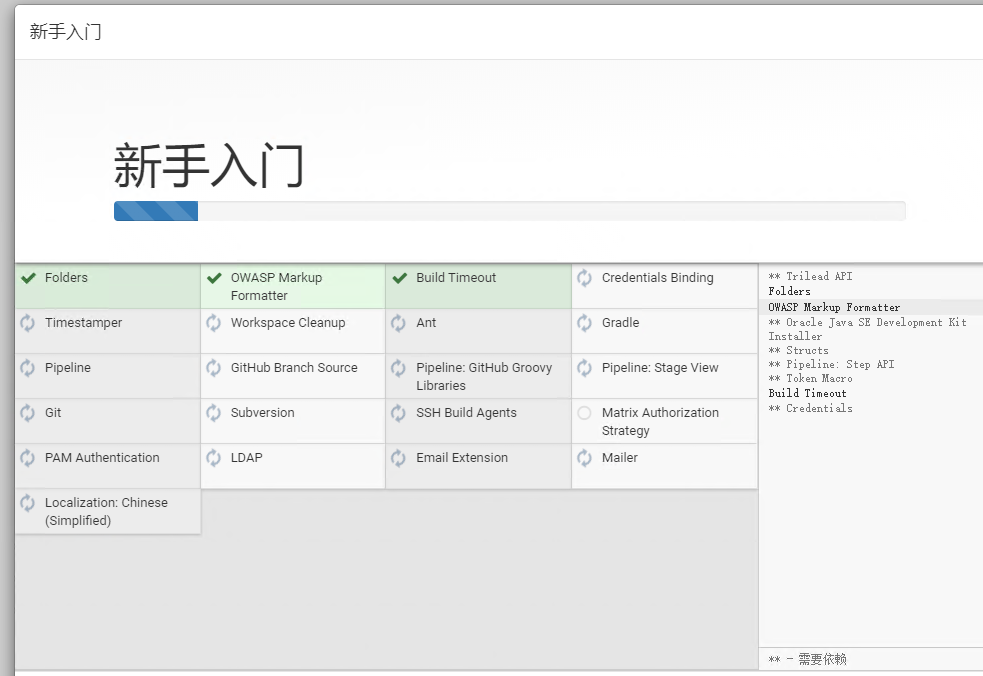Screen dimensions: 983x676
Task: Select the Pipeline plugin cell
Action: (x=107, y=375)
